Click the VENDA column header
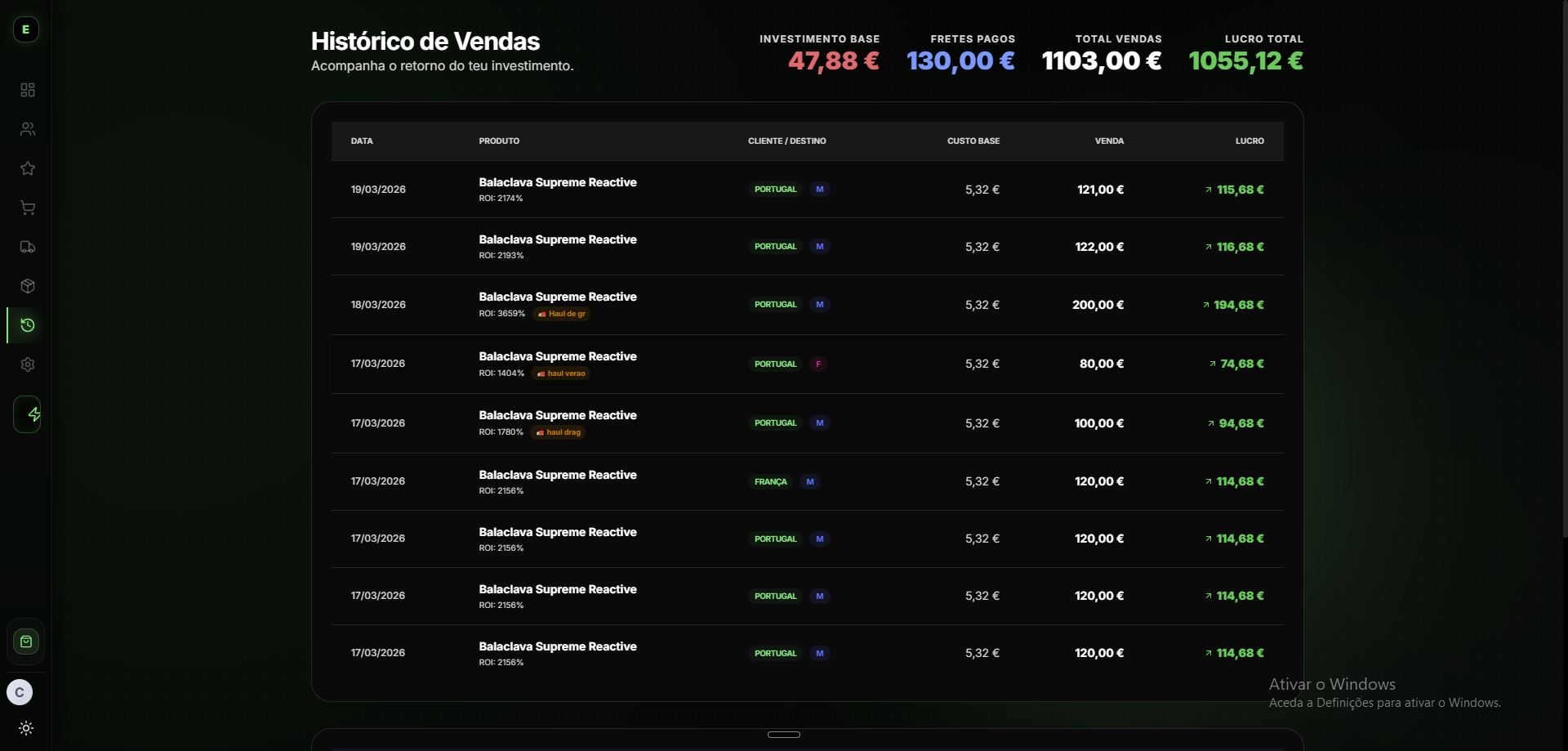 coord(1109,141)
